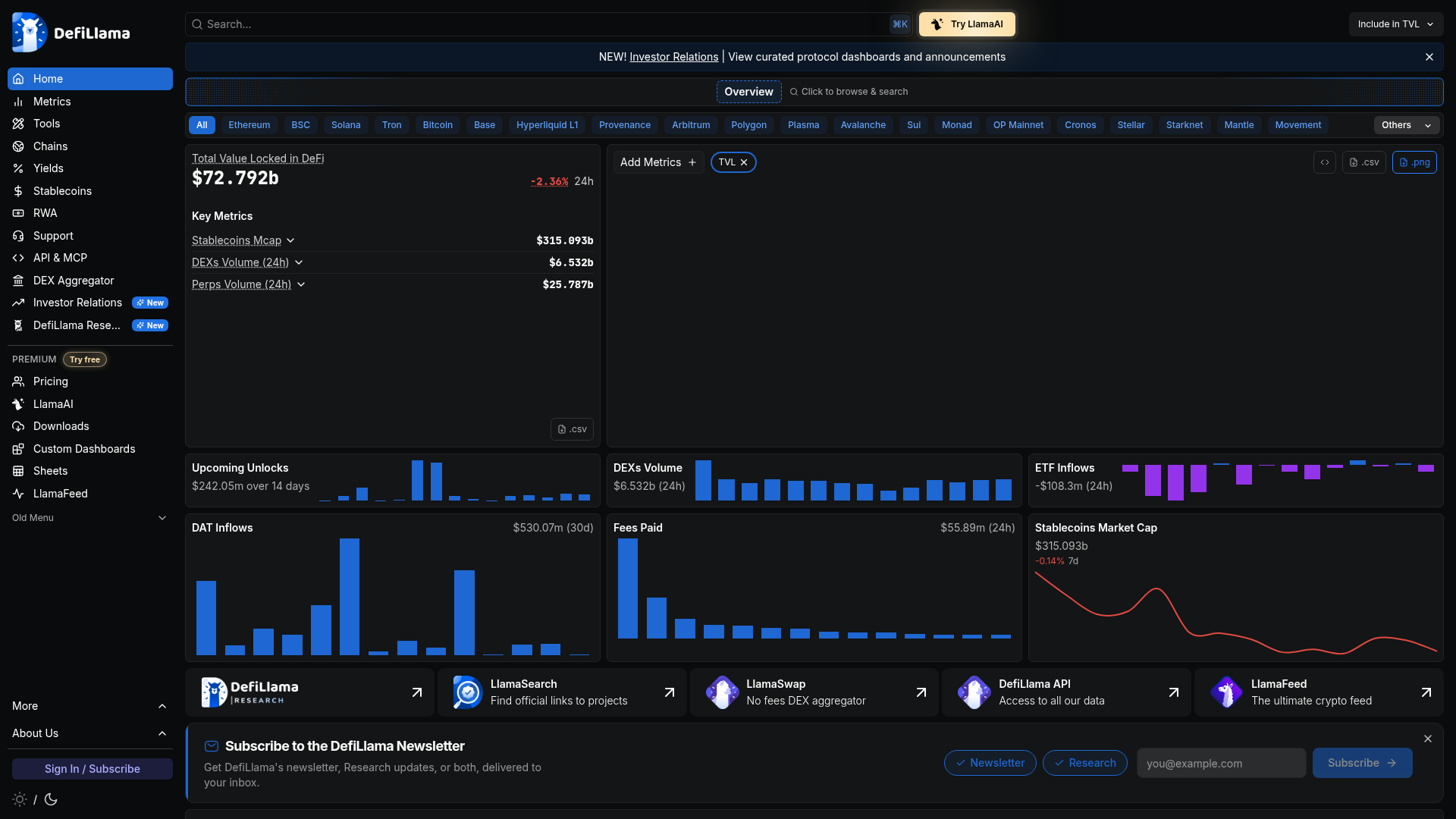Click the newsletter email input field

(1221, 763)
